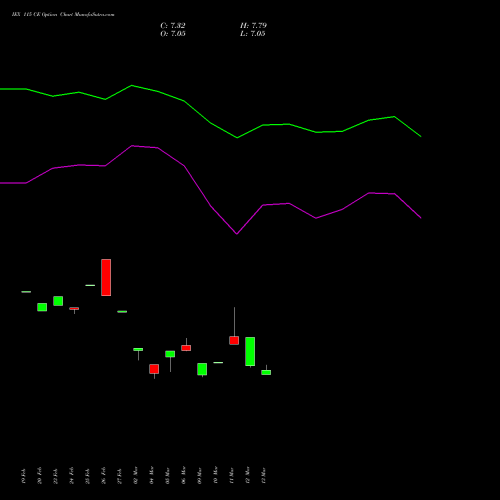This screenshot has height=500, width=500.
Task: Select the 26 Feb date label
Action: 103,476
